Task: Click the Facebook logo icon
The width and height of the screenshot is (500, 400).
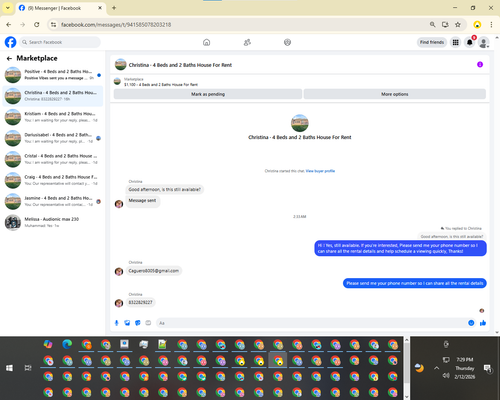Action: (x=10, y=42)
